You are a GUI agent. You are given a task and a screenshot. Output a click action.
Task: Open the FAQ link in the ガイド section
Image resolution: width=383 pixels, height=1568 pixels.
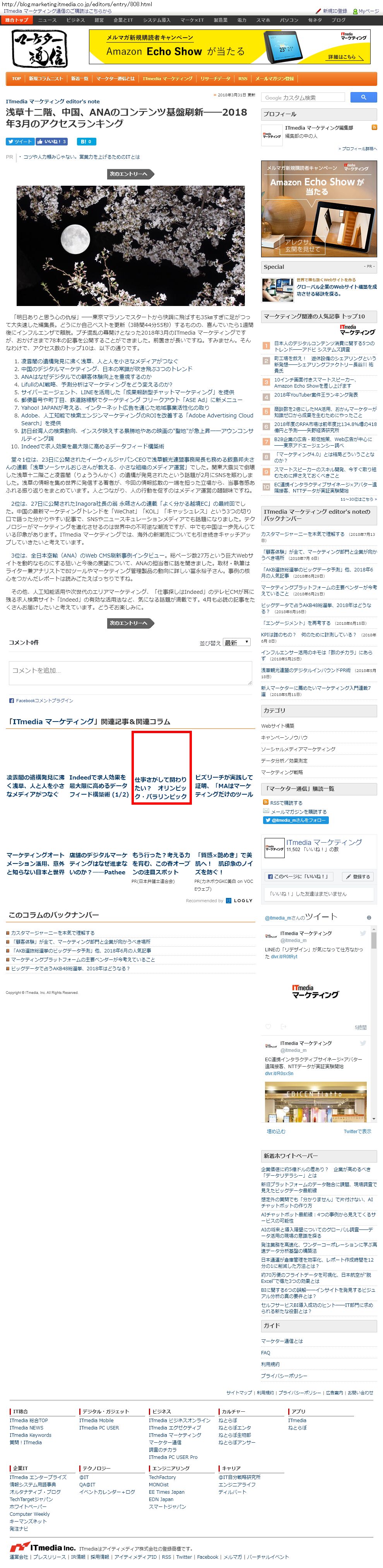coord(265,1353)
